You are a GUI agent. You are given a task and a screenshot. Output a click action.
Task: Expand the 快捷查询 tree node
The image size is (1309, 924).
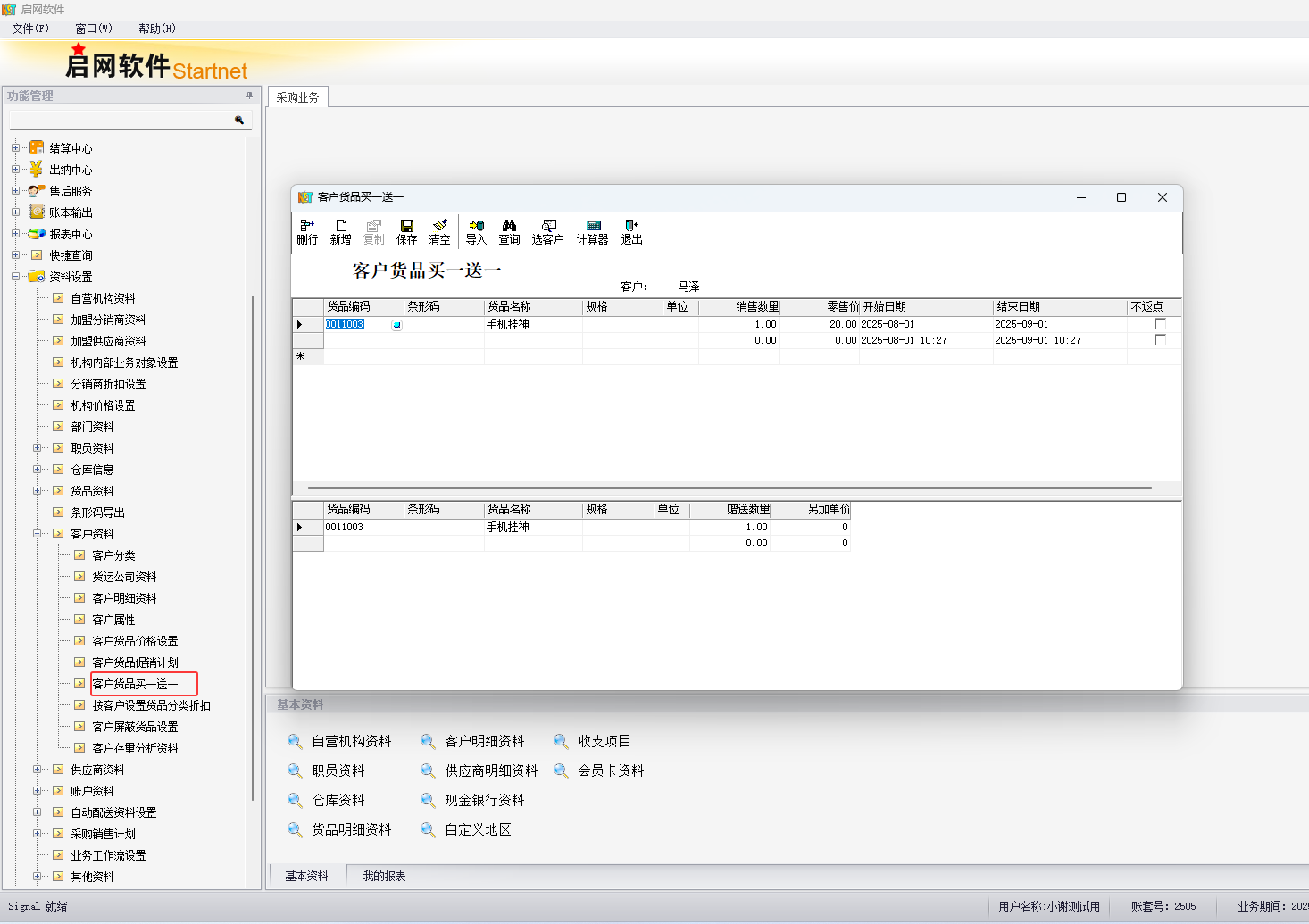pos(15,255)
